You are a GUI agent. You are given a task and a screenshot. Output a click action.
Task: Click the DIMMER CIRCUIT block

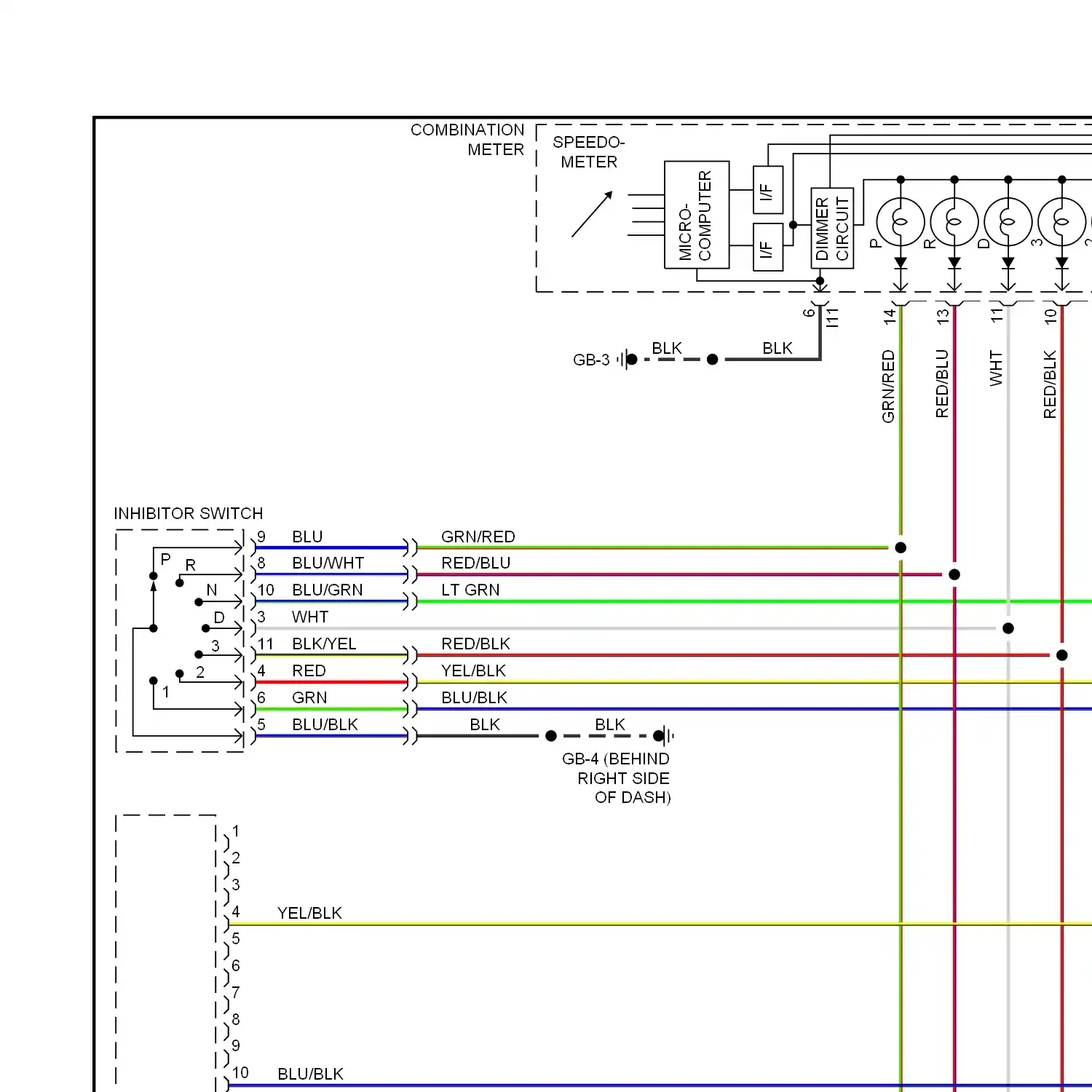[x=832, y=228]
